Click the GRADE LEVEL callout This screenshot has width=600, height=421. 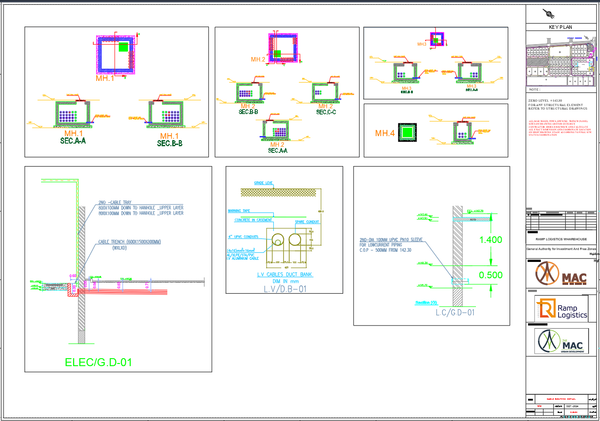coord(263,183)
